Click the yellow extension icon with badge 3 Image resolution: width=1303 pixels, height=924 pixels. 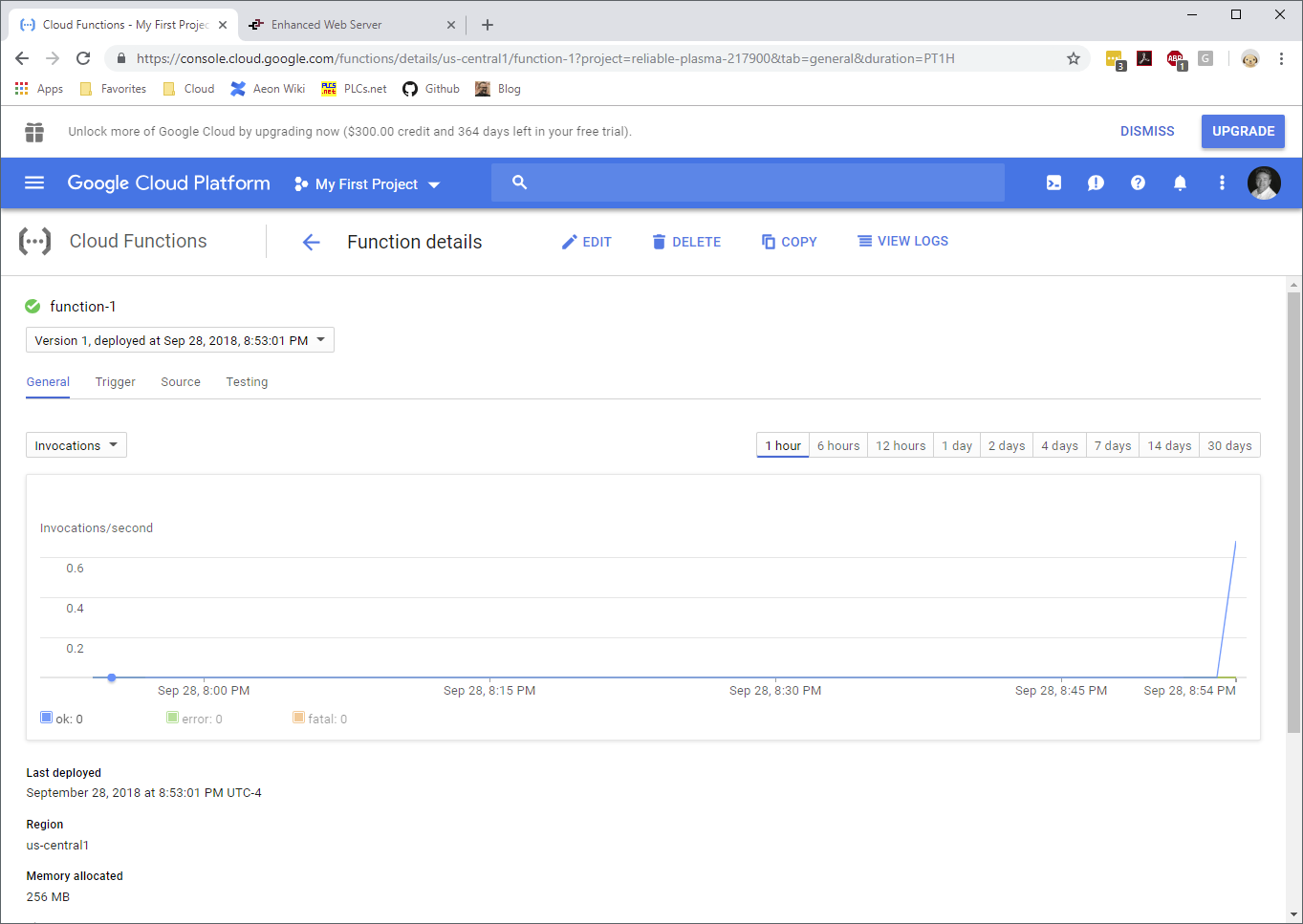[x=1115, y=59]
